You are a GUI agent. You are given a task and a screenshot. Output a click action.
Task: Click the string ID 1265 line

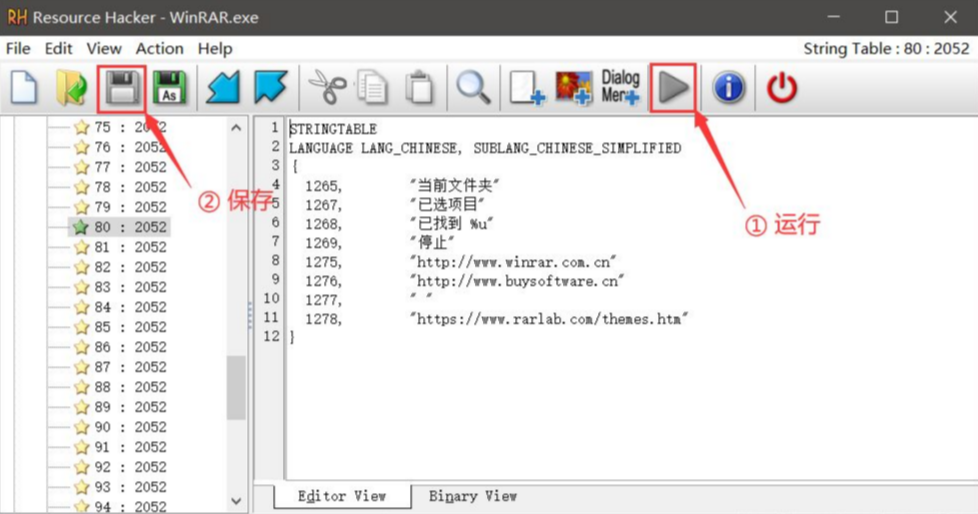click(402, 186)
